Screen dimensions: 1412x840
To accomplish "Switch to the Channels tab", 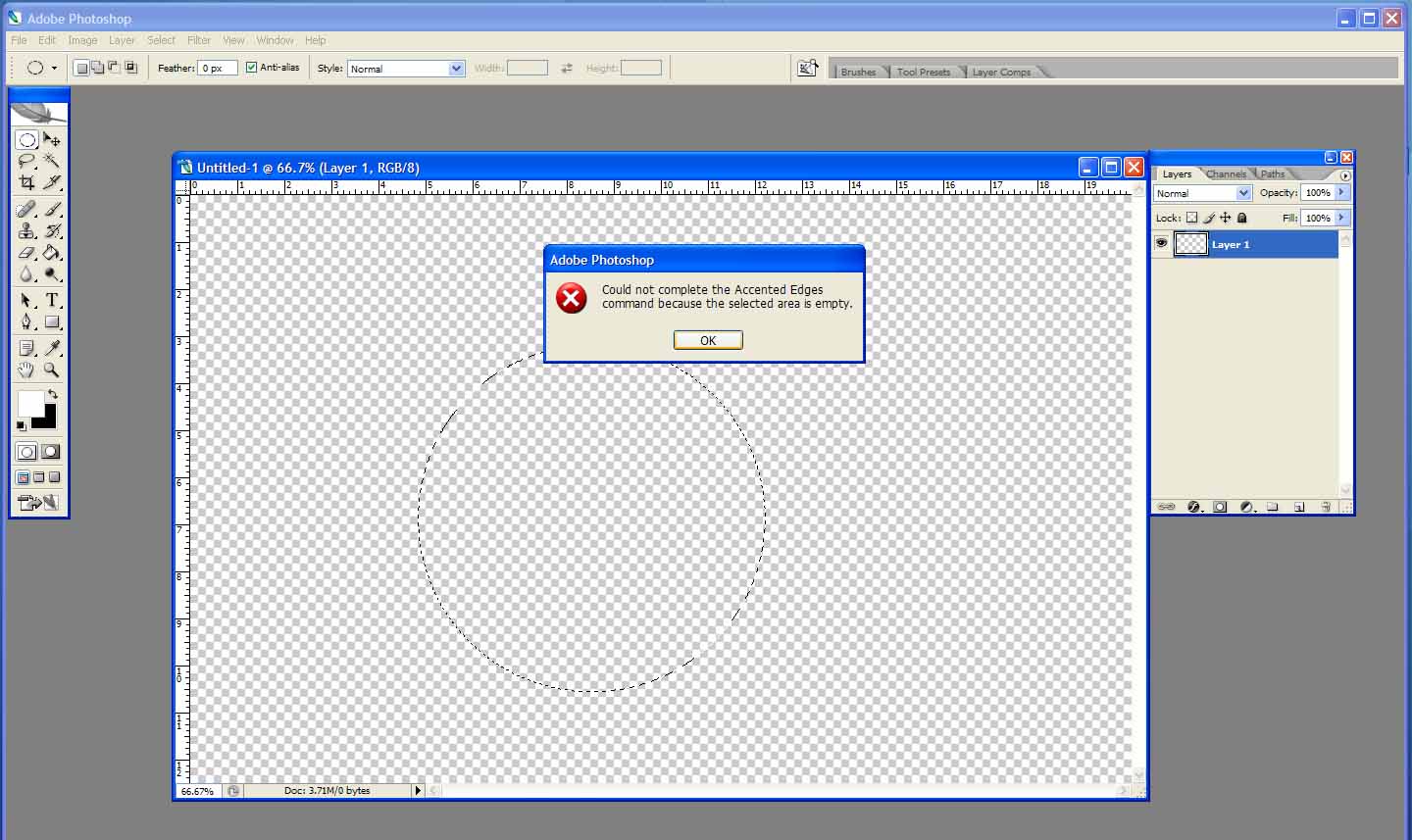I will tap(1226, 174).
